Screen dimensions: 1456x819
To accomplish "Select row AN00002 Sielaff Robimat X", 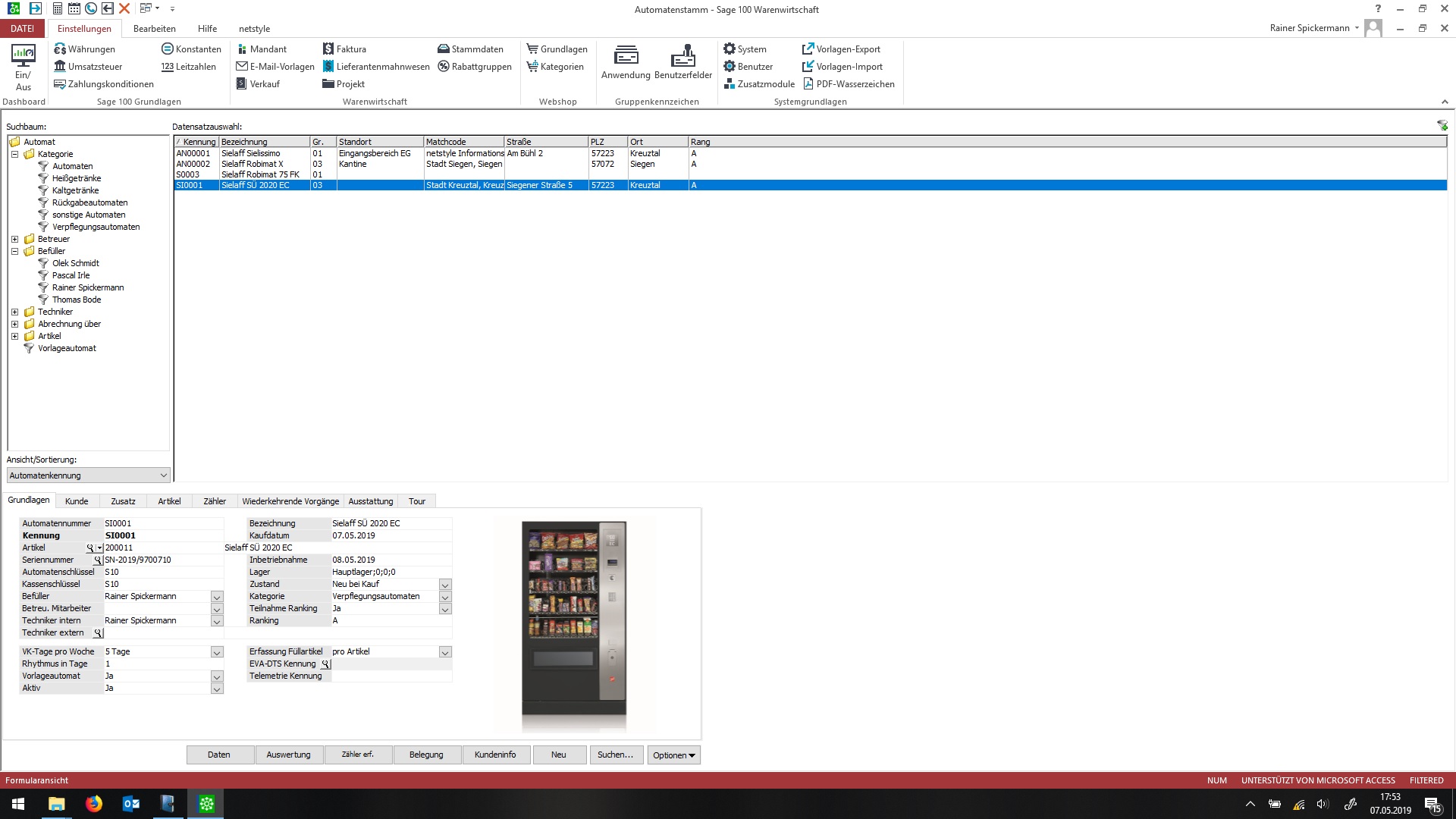I will point(810,164).
